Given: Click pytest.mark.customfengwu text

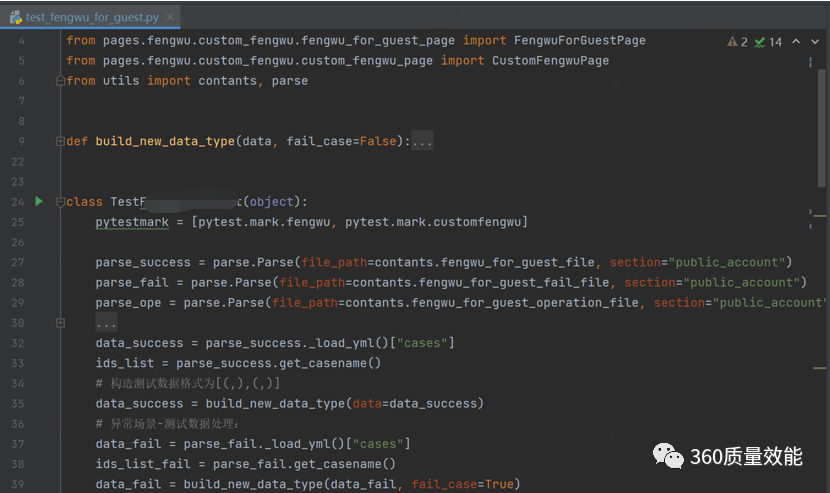Looking at the screenshot, I should coord(434,222).
